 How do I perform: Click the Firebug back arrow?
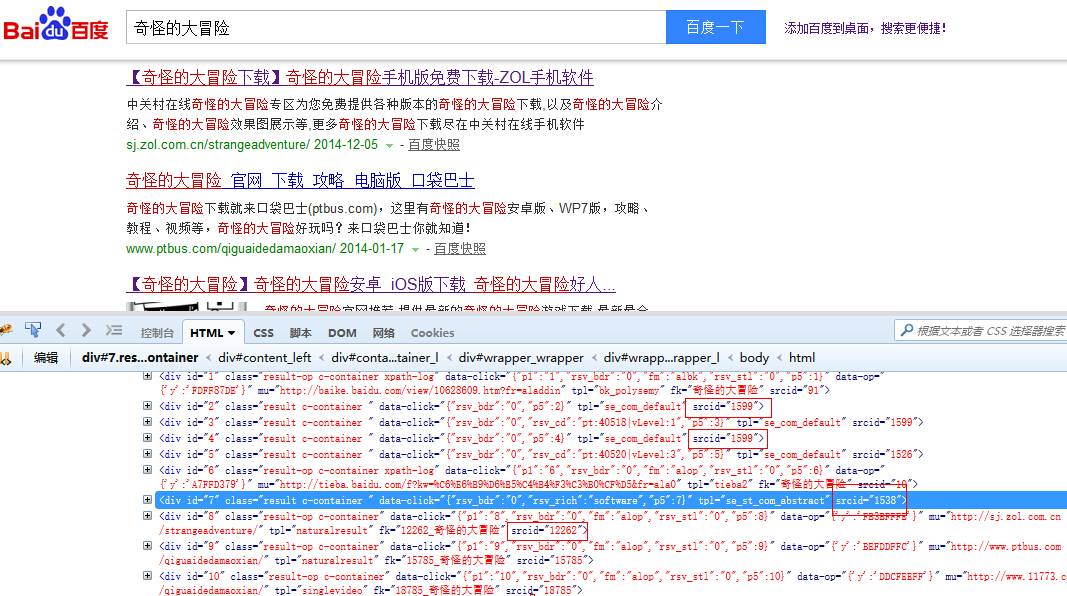pos(61,330)
